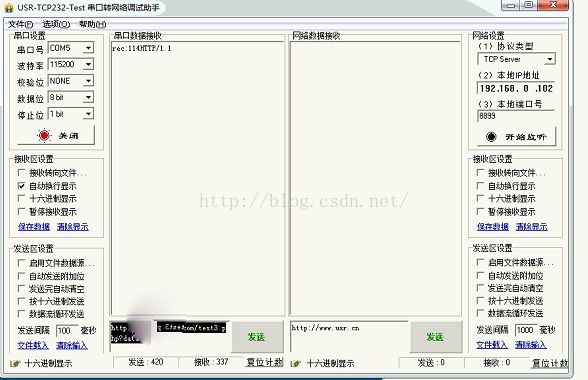Click network send box containing http://www.usr.cn

[x=350, y=336]
